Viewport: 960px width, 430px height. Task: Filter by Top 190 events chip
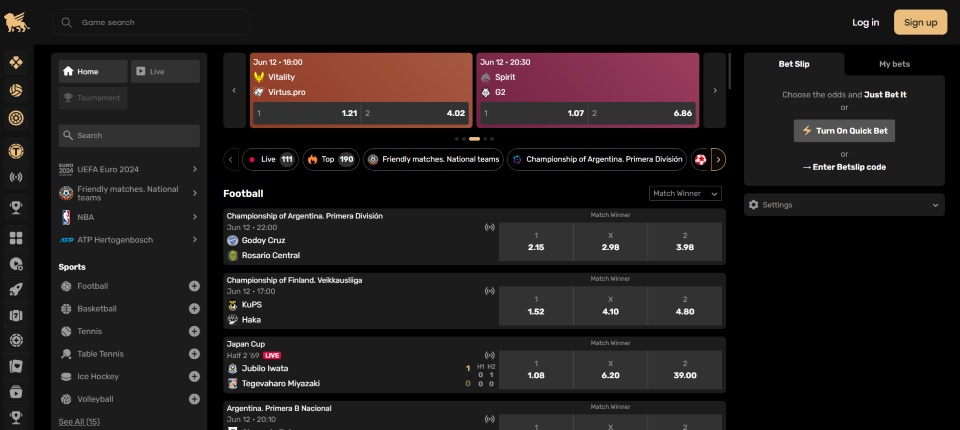coord(331,159)
